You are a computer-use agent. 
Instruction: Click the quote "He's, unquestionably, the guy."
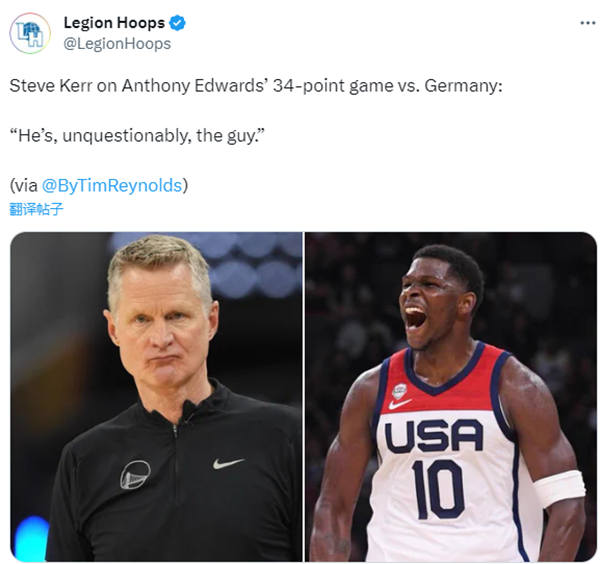pyautogui.click(x=137, y=136)
